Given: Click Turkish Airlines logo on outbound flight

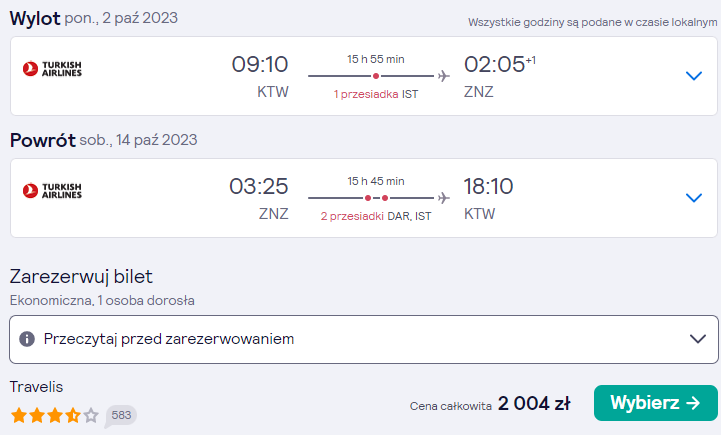Looking at the screenshot, I should click(x=52, y=69).
